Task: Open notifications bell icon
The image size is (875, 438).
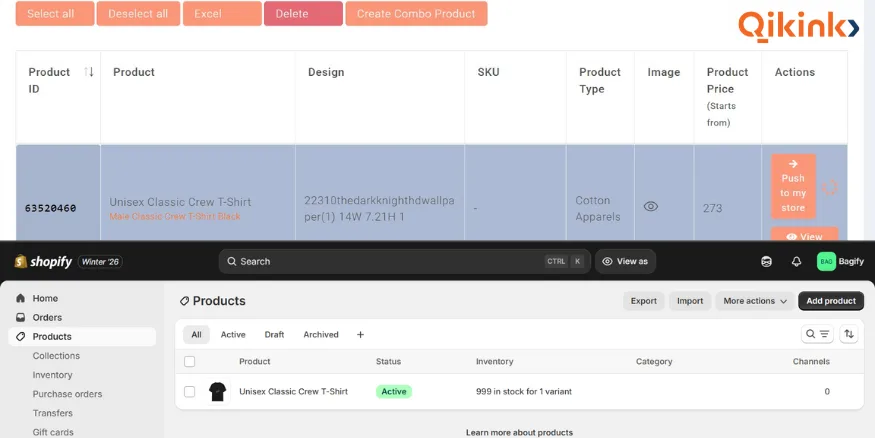Action: 796,261
